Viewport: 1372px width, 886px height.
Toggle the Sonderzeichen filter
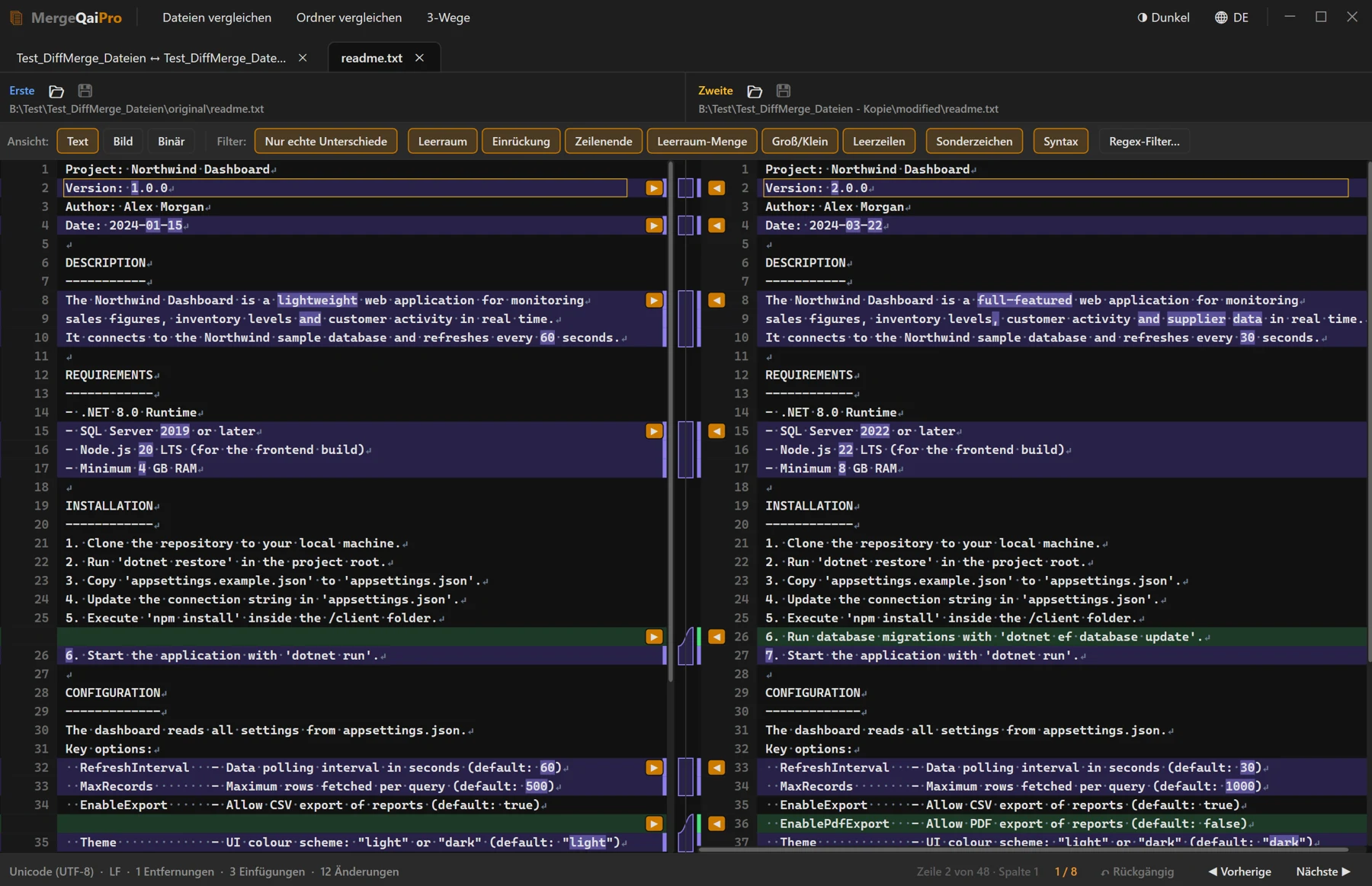click(x=974, y=141)
